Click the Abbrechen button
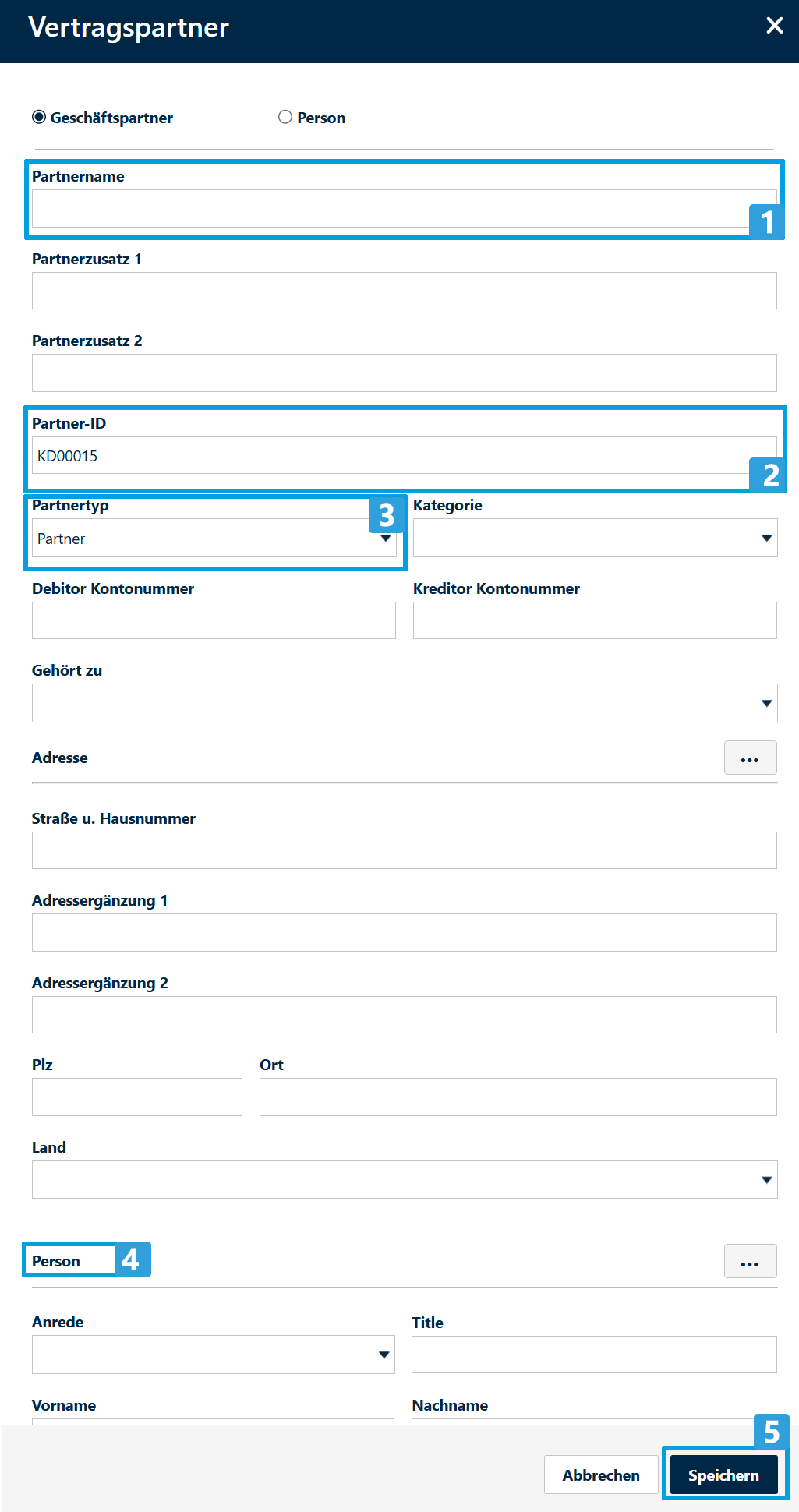 [600, 1475]
